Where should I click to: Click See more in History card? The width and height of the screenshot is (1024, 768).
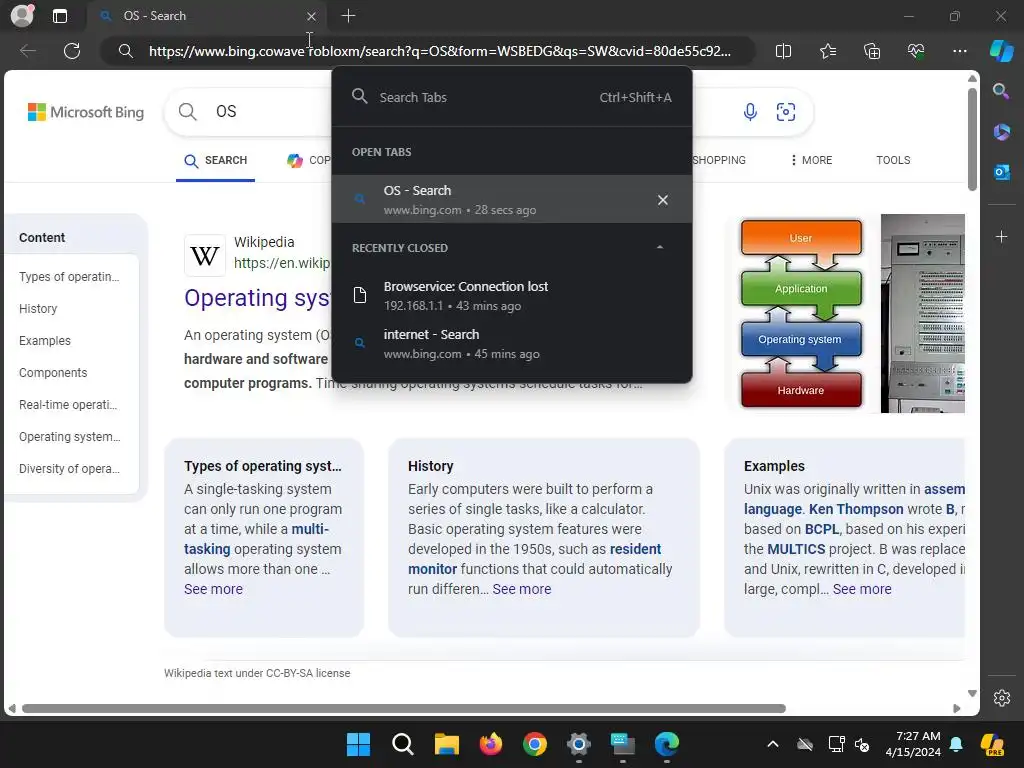[522, 589]
